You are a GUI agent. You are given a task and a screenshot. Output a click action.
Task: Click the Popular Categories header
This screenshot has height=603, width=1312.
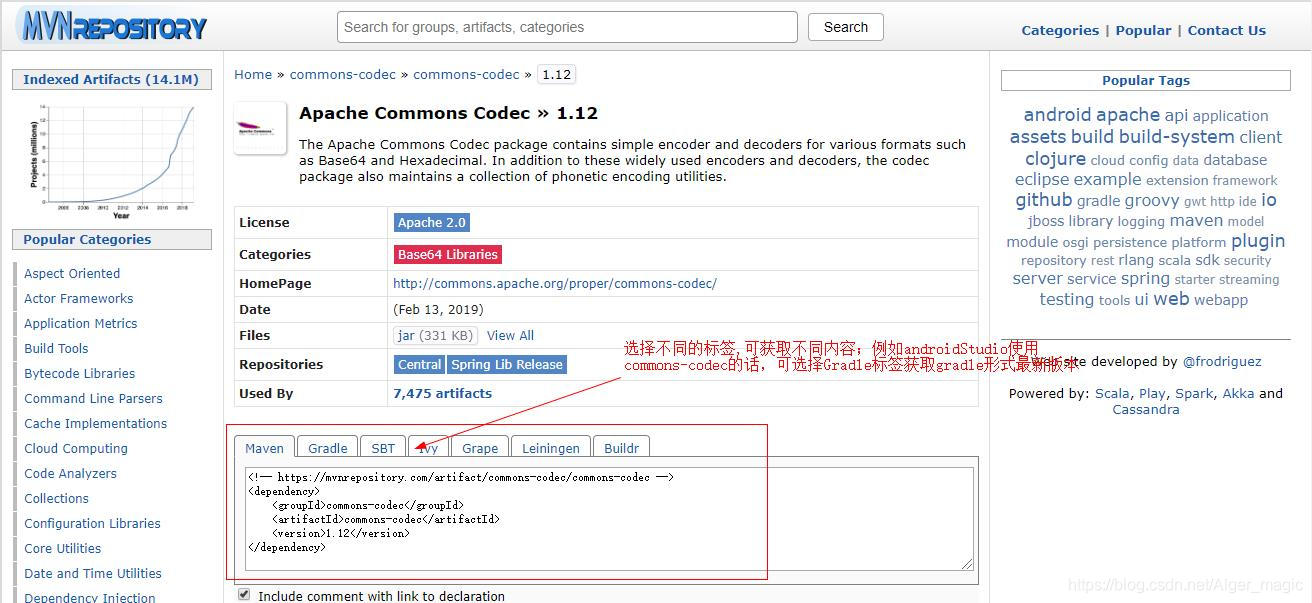111,240
